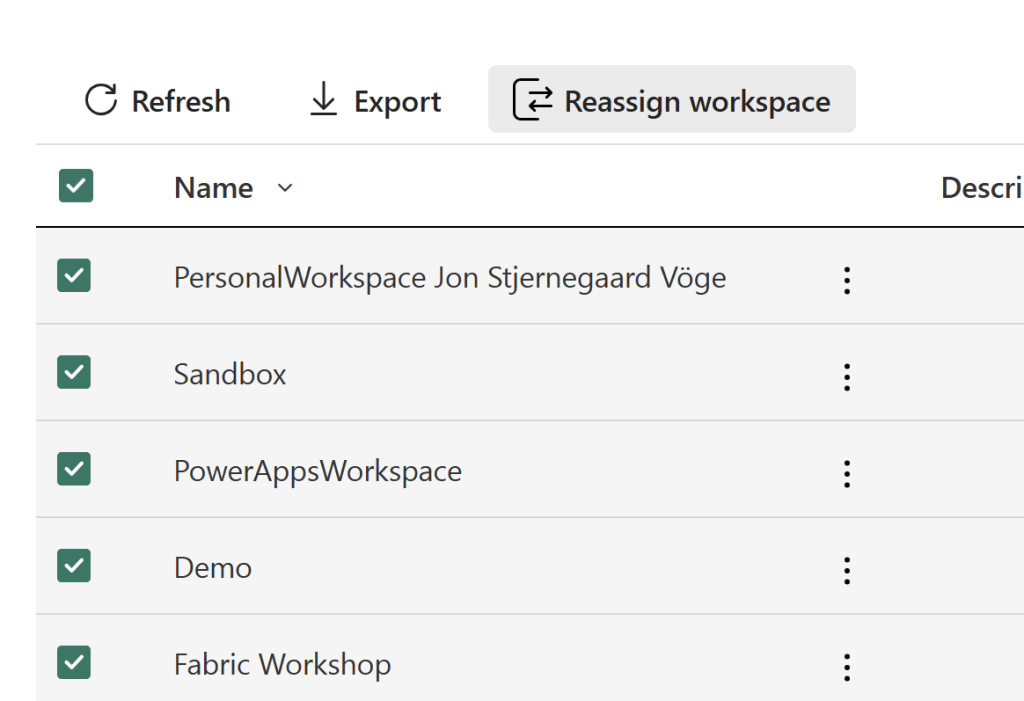Deselect the PersonalWorkspace row checkbox
This screenshot has height=701, width=1024.
click(x=74, y=276)
